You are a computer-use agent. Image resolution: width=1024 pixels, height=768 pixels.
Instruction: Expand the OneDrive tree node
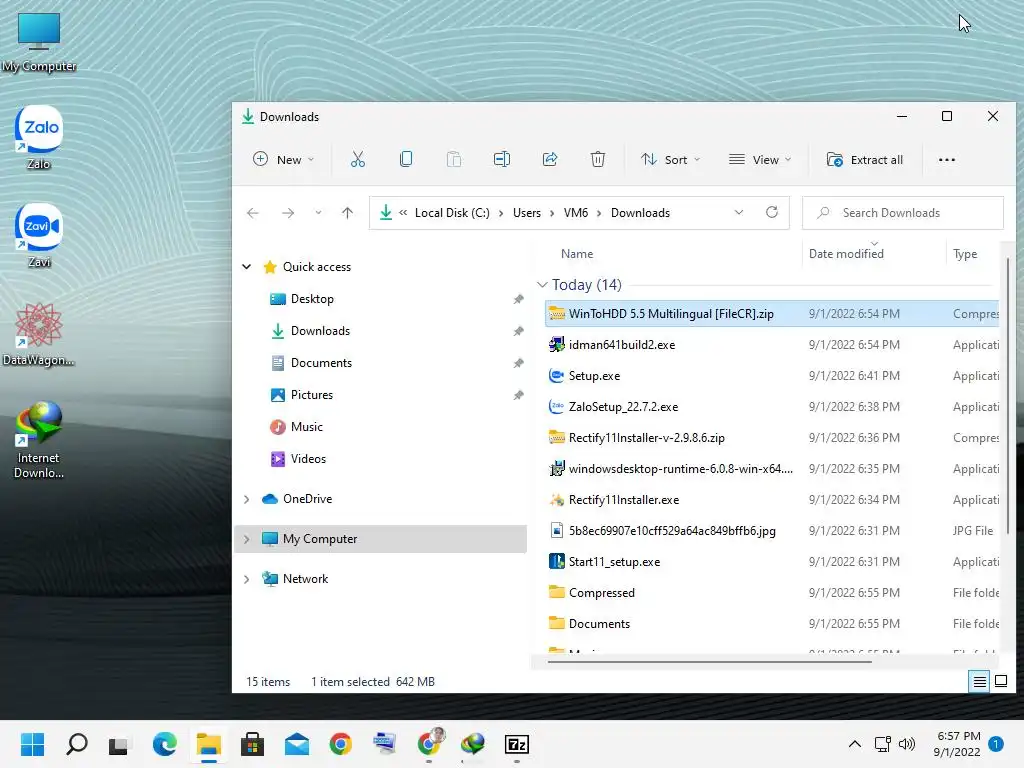247,499
